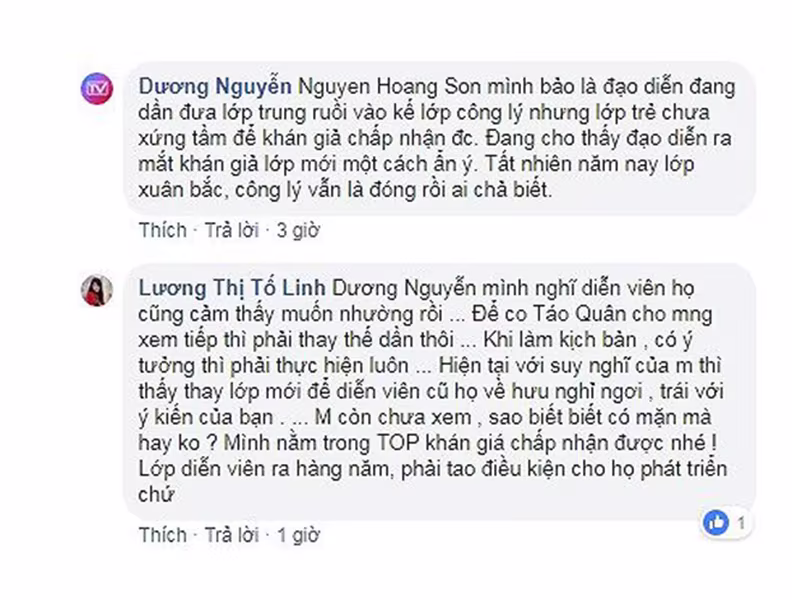
Task: Open Dương Nguyễn's purple TV avatar
Action: [97, 88]
